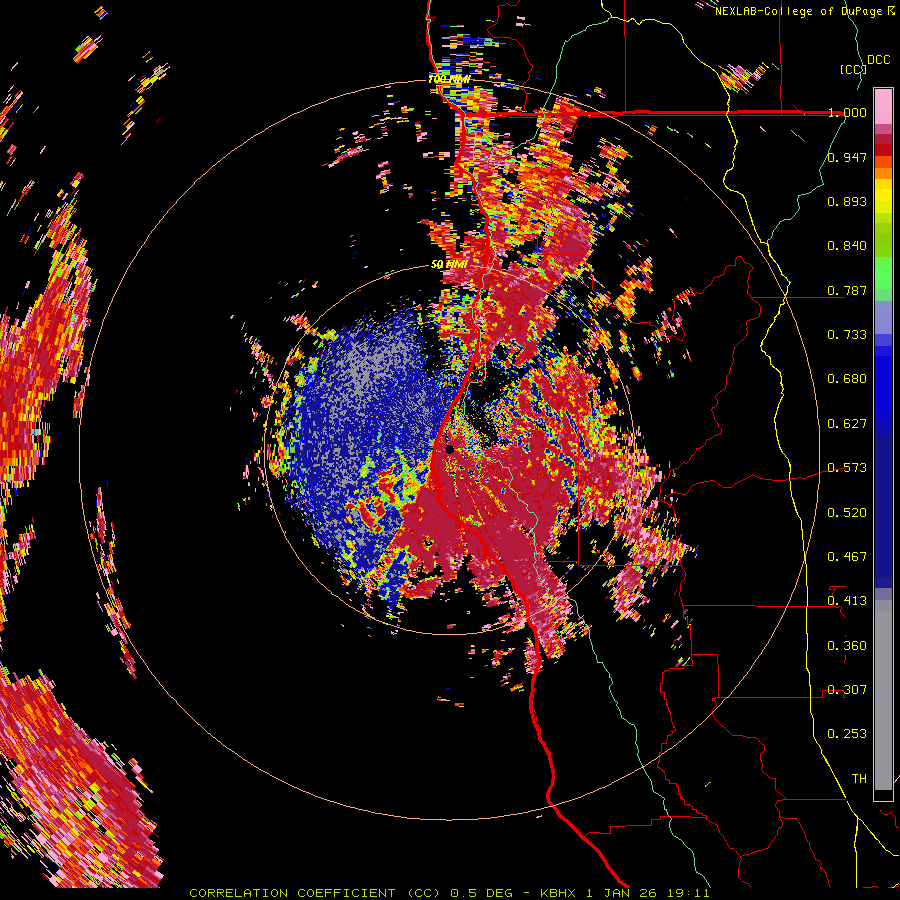Pick the light pink top segment of the color bar

click(883, 106)
